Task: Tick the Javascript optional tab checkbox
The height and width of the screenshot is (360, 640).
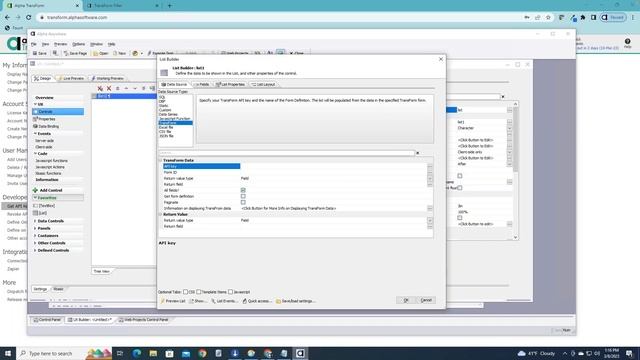Action: click(231, 292)
